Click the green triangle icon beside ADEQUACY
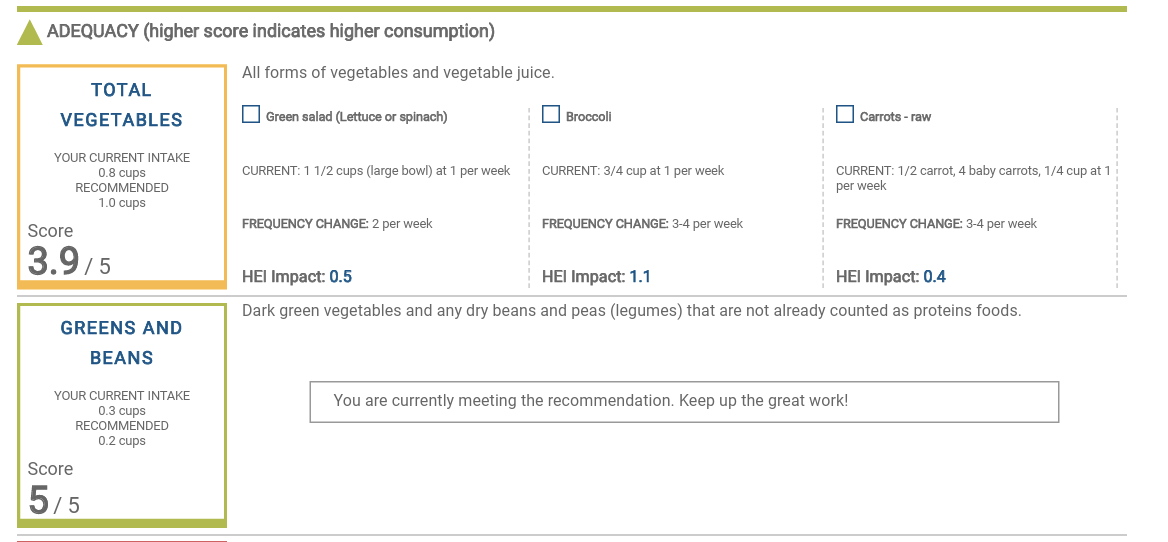Viewport: 1168px width, 542px height. click(x=29, y=33)
